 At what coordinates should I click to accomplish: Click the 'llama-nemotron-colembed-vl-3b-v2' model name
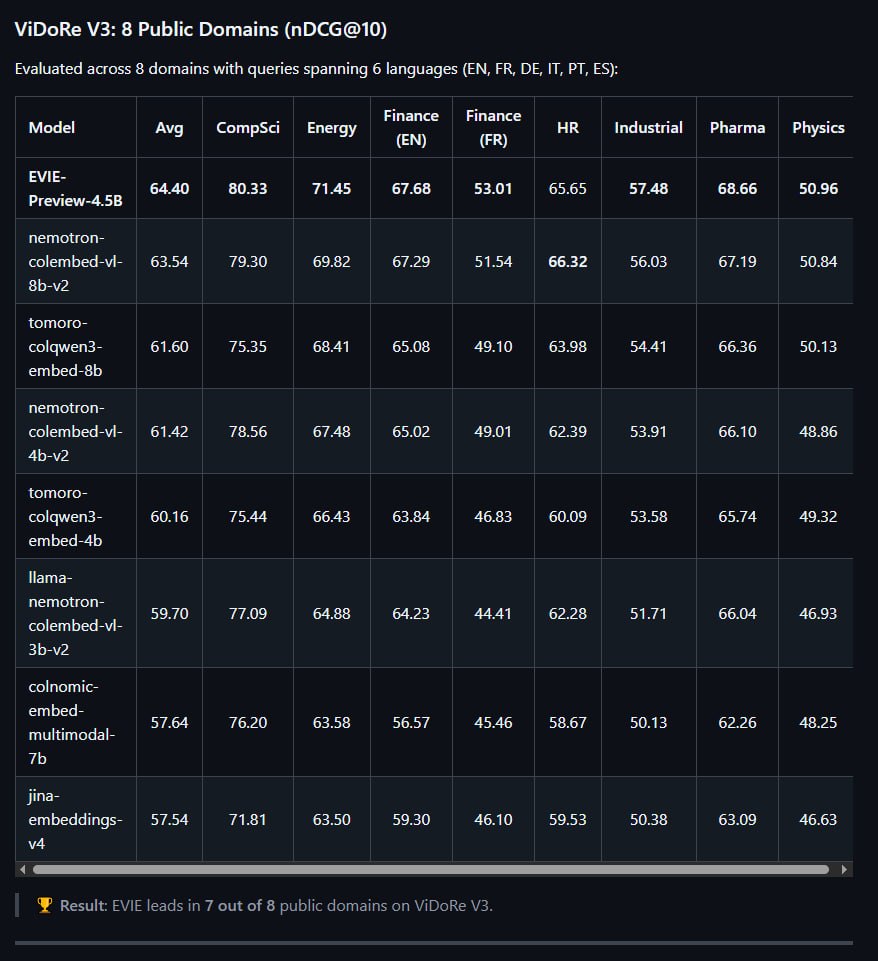point(75,613)
